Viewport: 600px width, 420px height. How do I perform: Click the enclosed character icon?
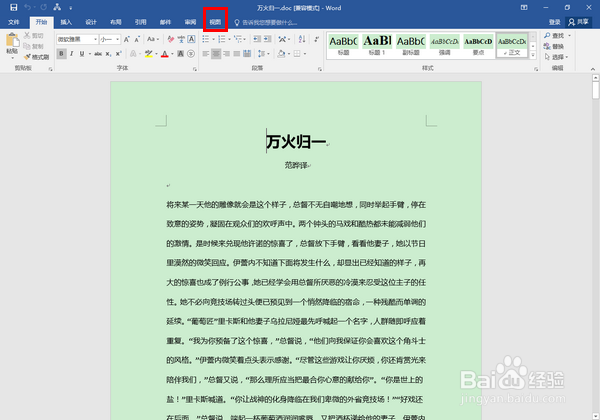pos(191,54)
